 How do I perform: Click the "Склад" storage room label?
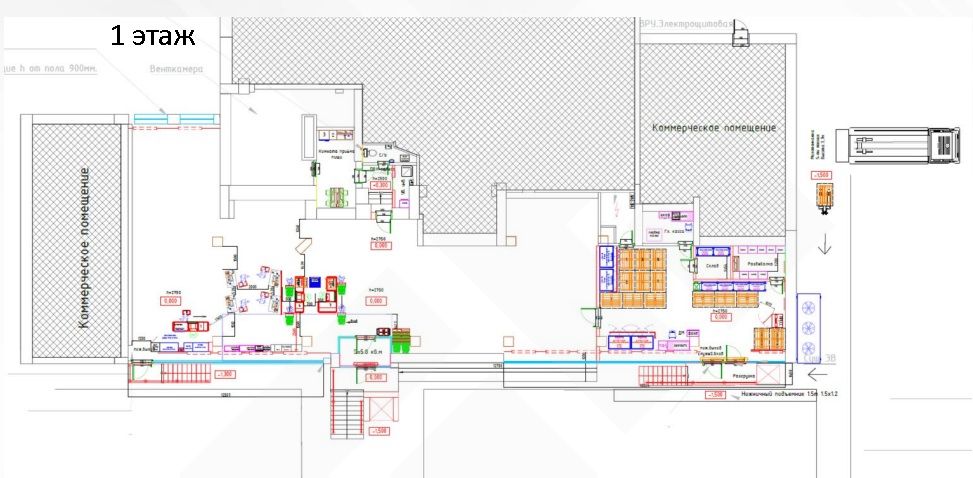(x=713, y=266)
